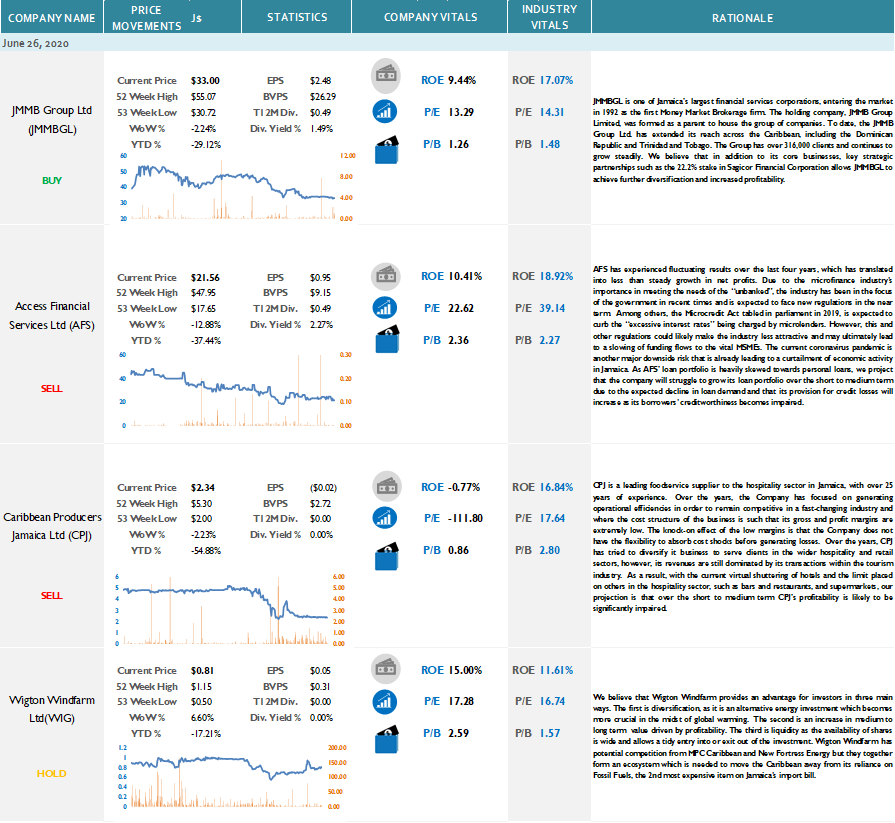Click AFS WoW value -12.88%

tap(205, 325)
